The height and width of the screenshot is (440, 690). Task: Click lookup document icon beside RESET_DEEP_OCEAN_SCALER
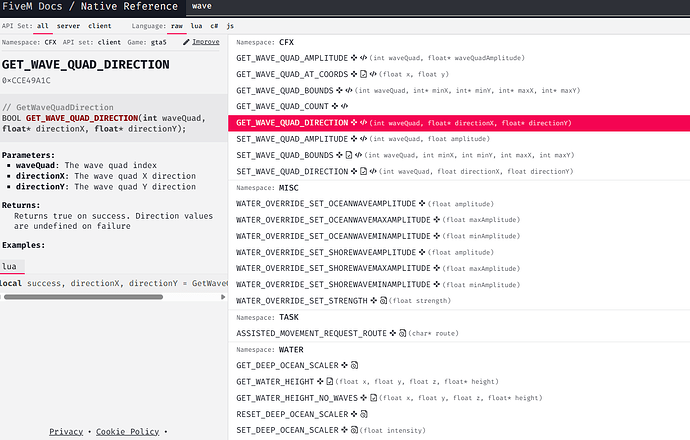click(364, 414)
